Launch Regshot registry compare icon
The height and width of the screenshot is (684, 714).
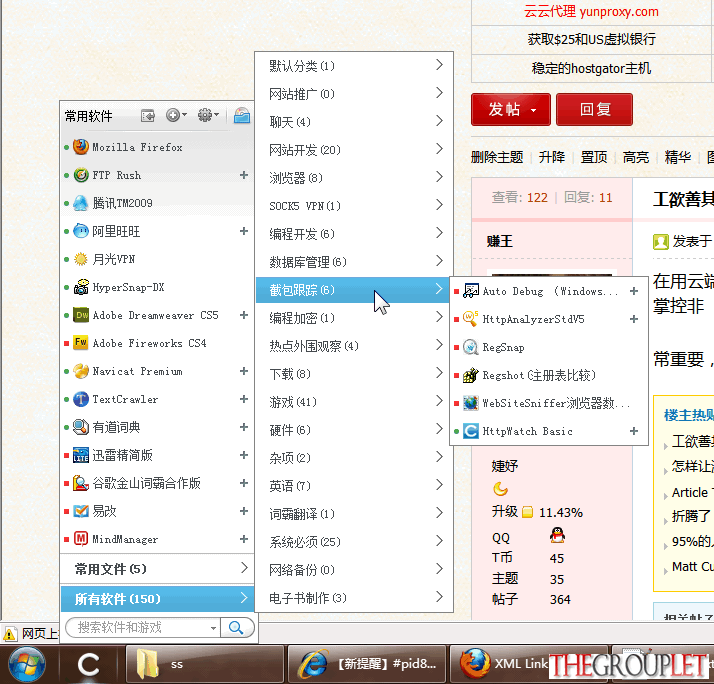click(470, 375)
